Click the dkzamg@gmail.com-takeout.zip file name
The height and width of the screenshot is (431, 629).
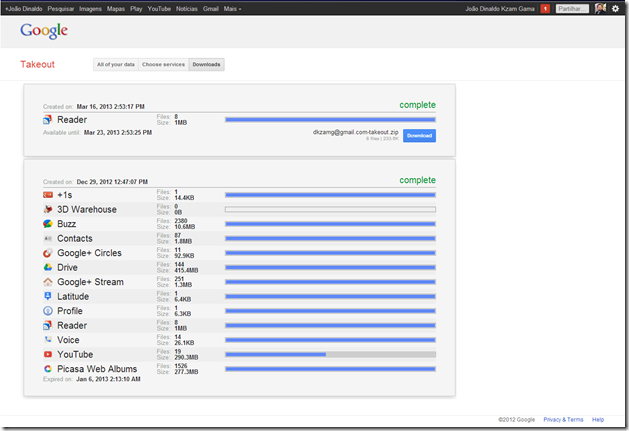[355, 132]
